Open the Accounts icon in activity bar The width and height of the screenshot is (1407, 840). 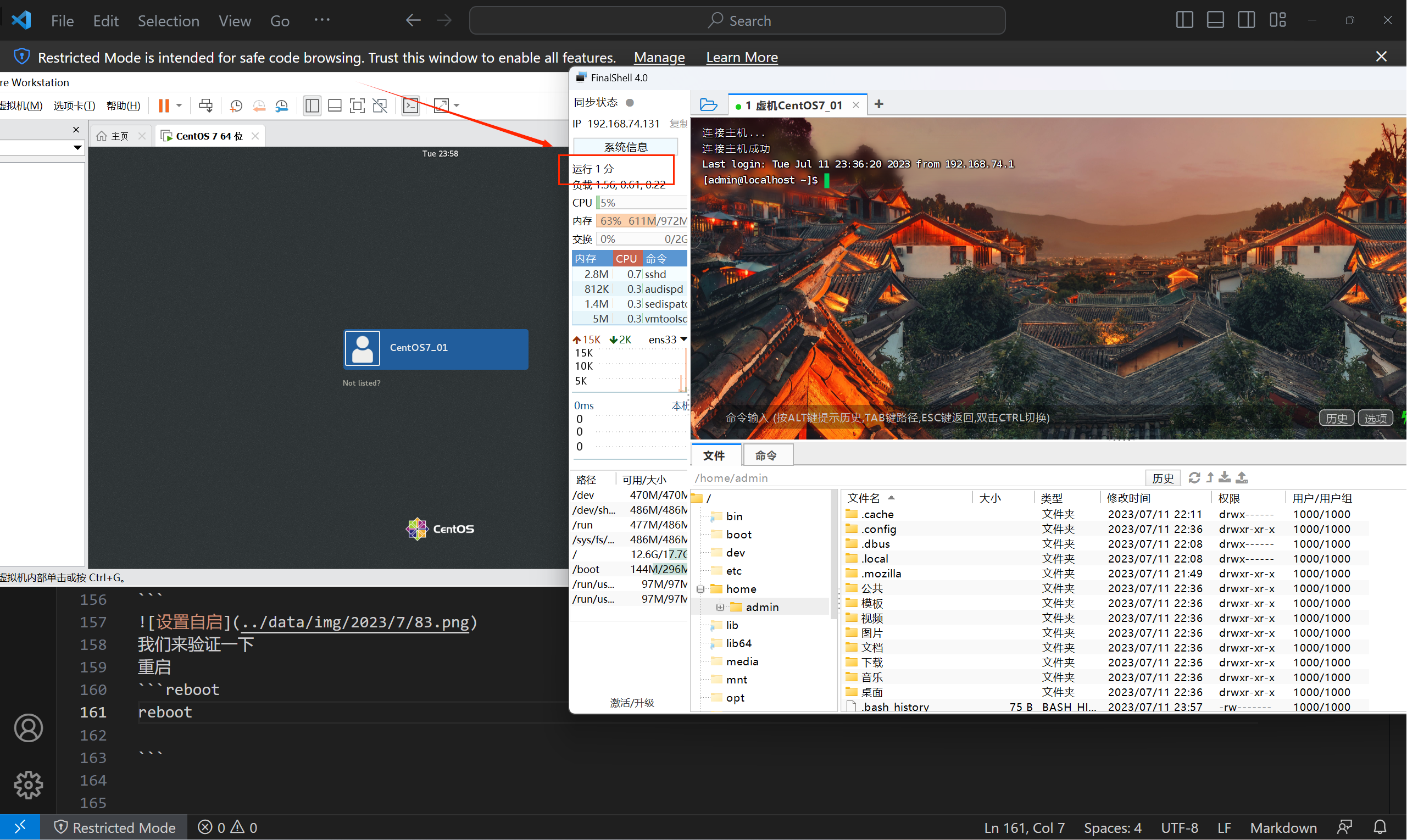(x=29, y=728)
